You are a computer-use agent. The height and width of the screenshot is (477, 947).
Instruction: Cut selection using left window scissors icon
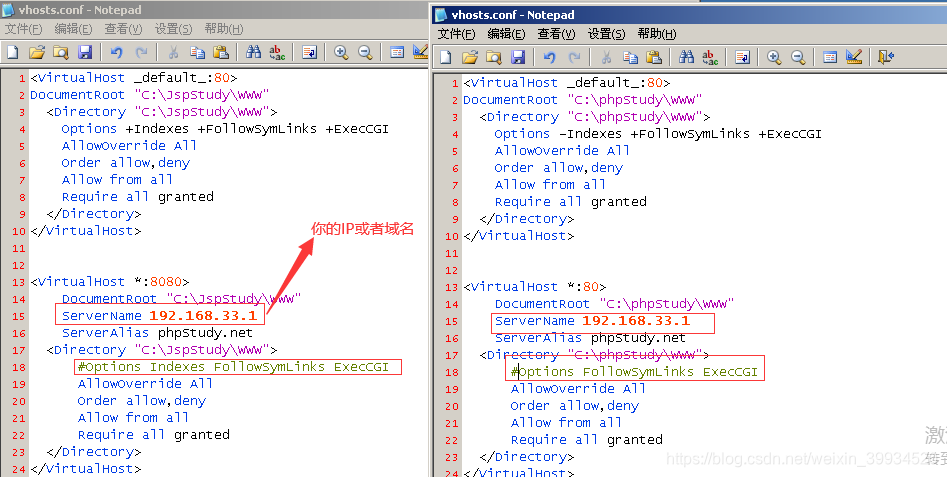coord(173,52)
